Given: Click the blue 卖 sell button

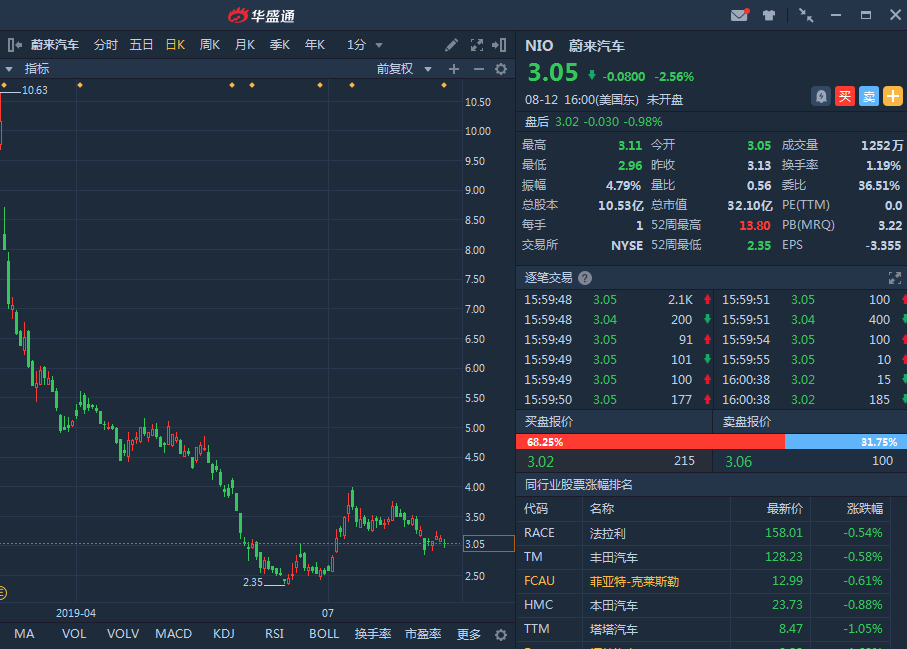Looking at the screenshot, I should click(869, 96).
